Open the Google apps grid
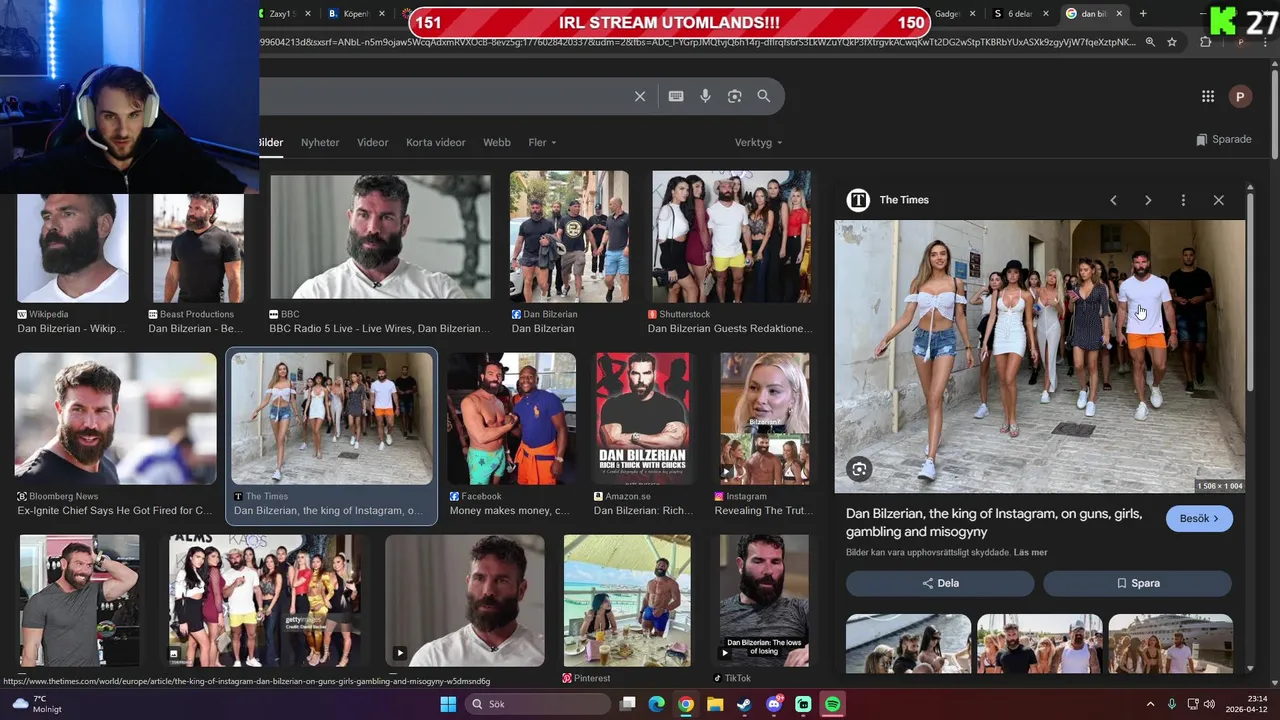The width and height of the screenshot is (1280, 720). [x=1208, y=96]
